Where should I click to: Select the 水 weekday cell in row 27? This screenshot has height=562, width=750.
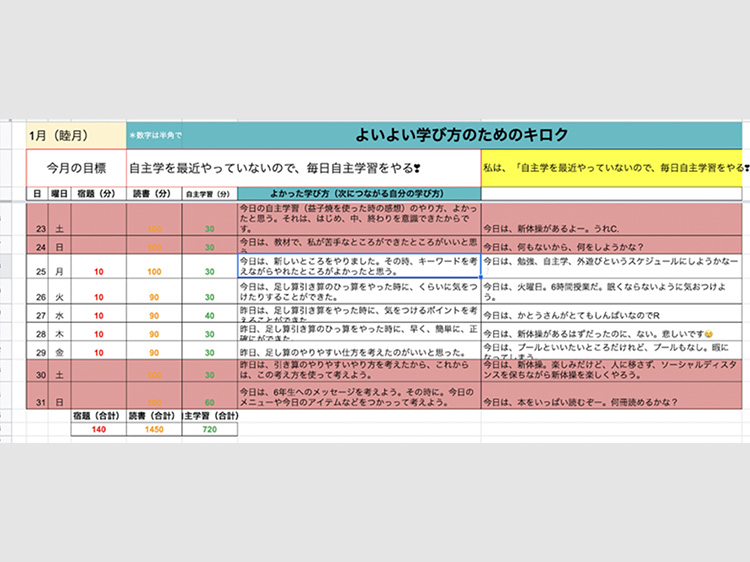pos(59,313)
